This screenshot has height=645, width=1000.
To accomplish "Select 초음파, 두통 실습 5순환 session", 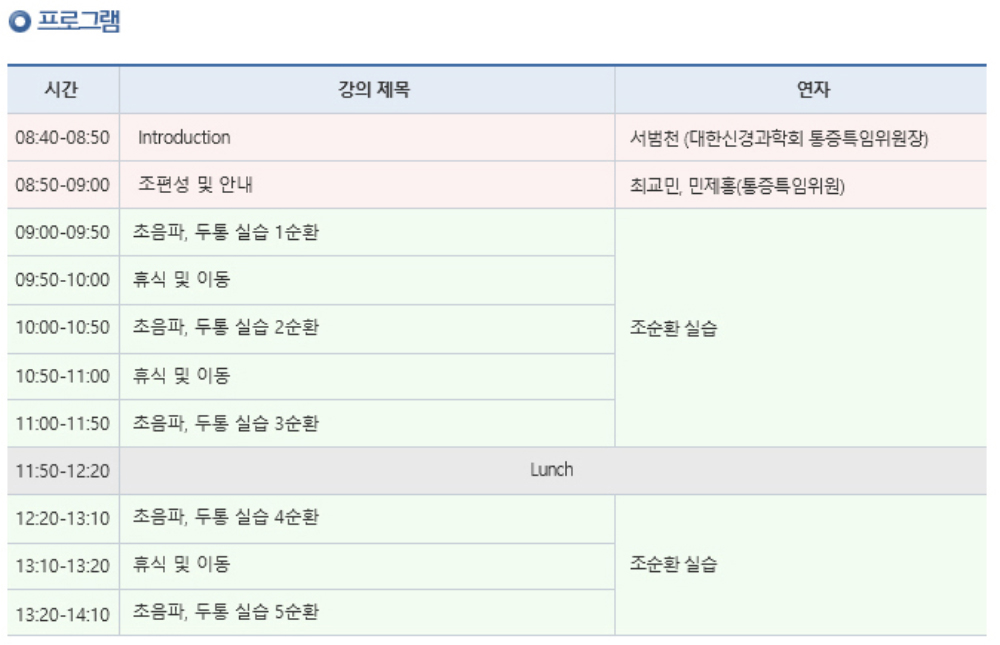I will pyautogui.click(x=226, y=612).
